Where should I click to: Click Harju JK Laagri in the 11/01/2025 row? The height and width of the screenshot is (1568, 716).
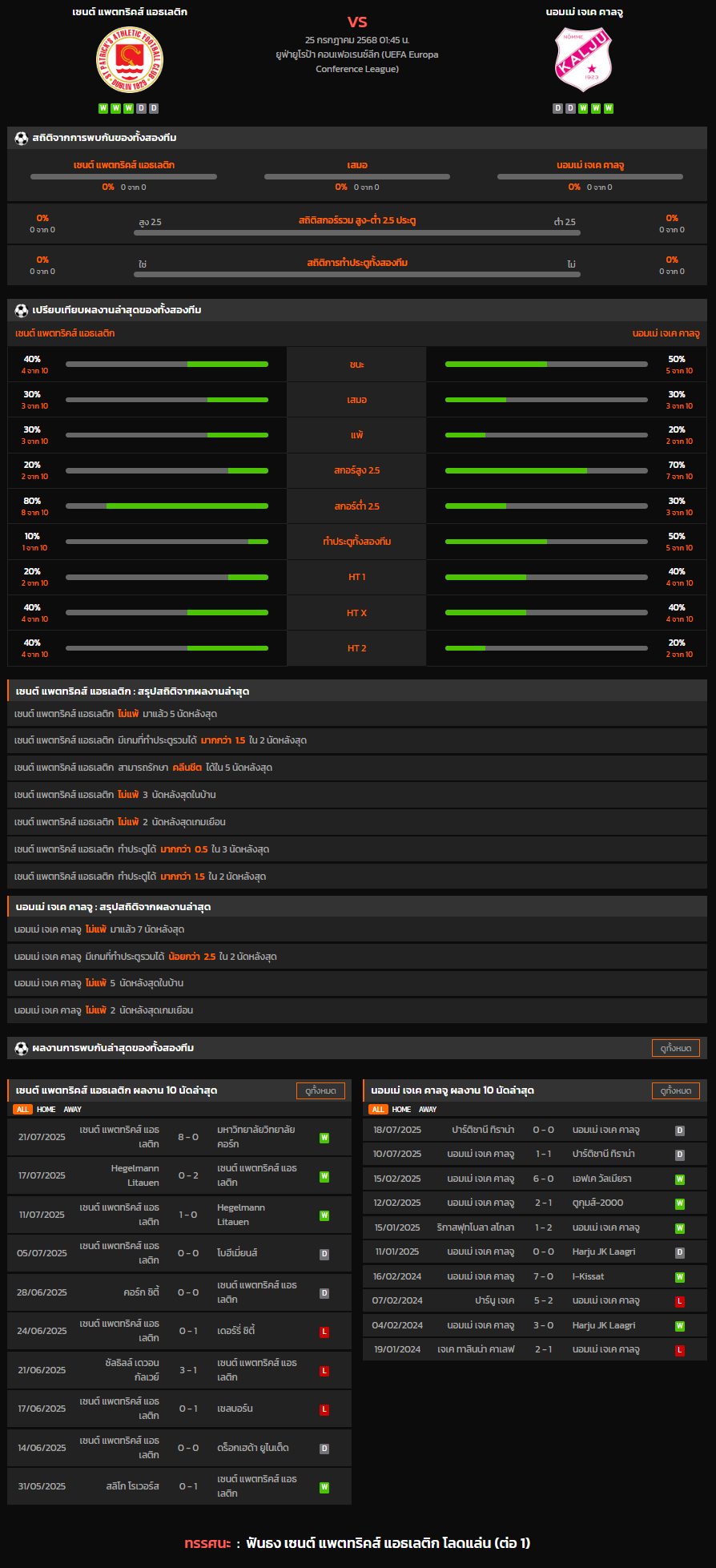pyautogui.click(x=604, y=1252)
